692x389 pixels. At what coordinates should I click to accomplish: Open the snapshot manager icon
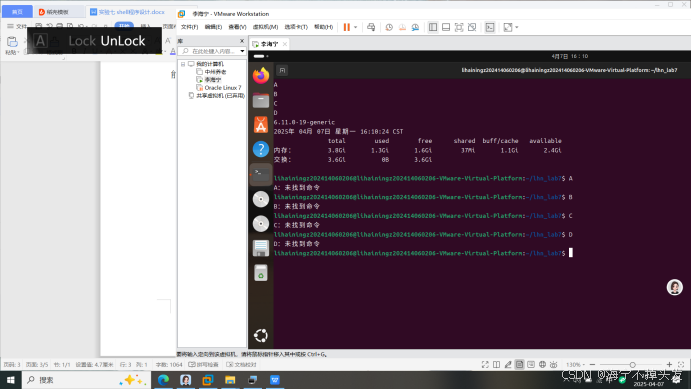[415, 27]
